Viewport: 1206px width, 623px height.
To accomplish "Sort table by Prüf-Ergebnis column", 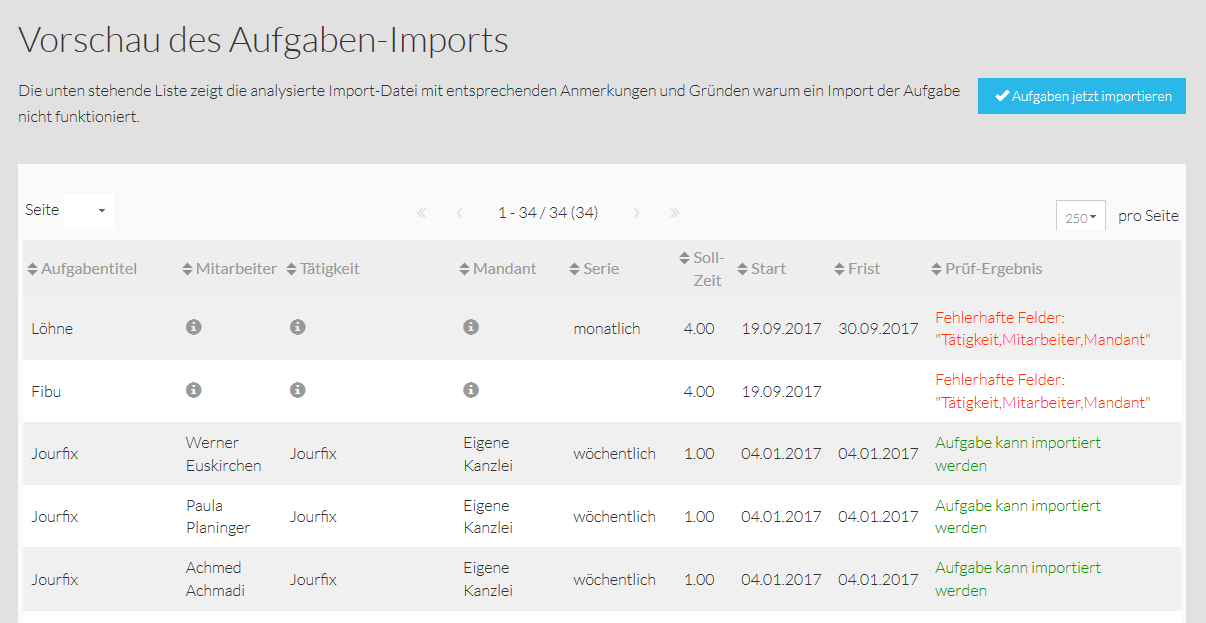I will (x=987, y=269).
